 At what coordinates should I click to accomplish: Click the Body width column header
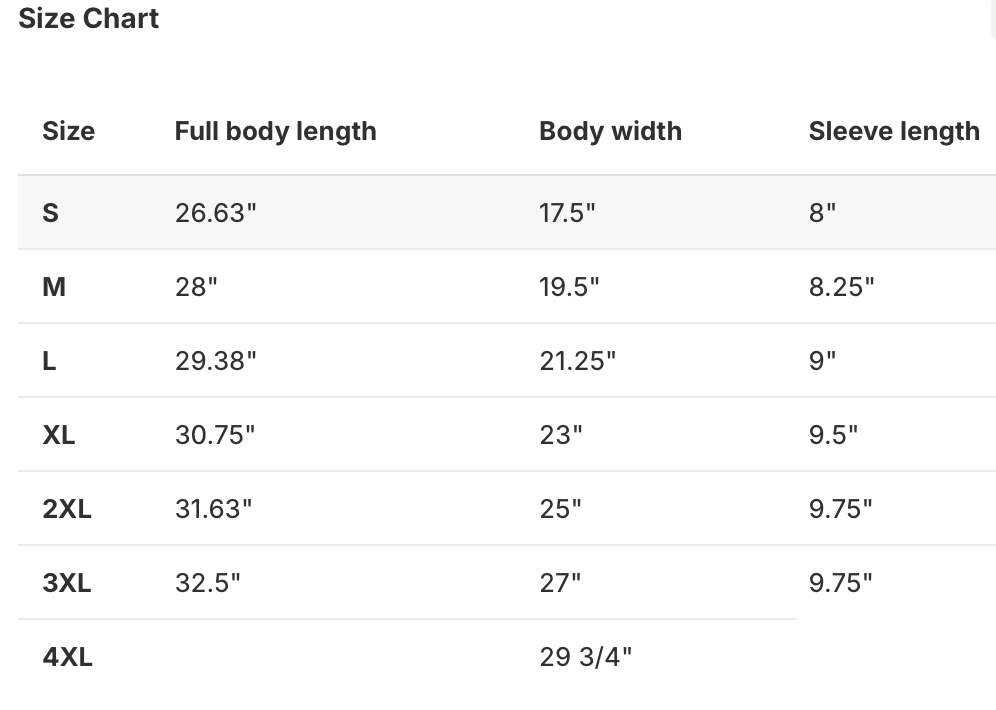610,131
